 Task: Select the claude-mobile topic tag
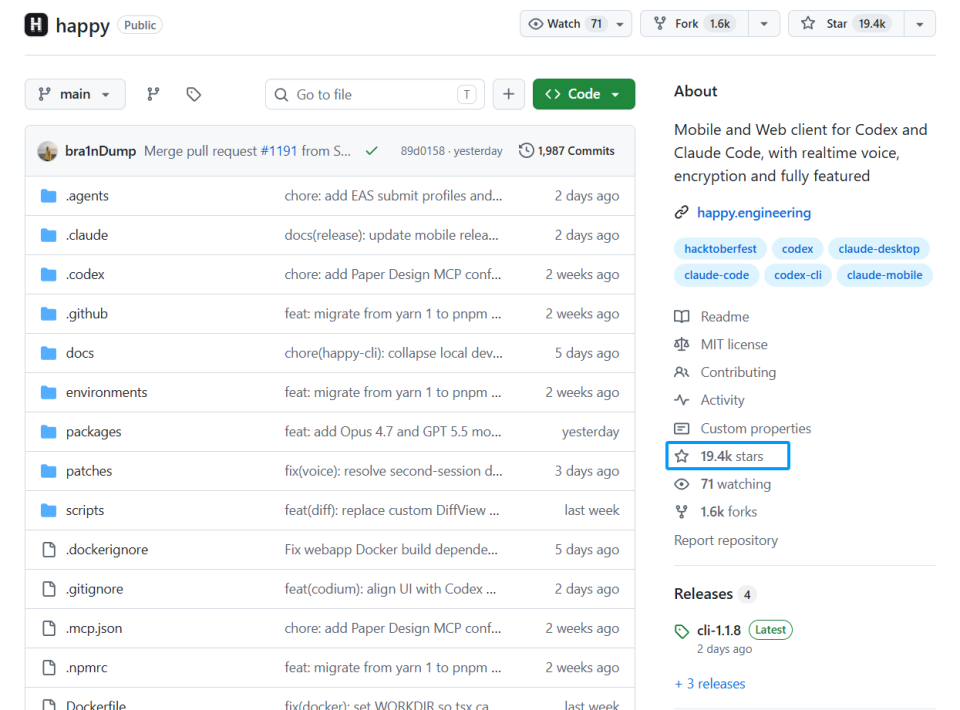(x=885, y=275)
